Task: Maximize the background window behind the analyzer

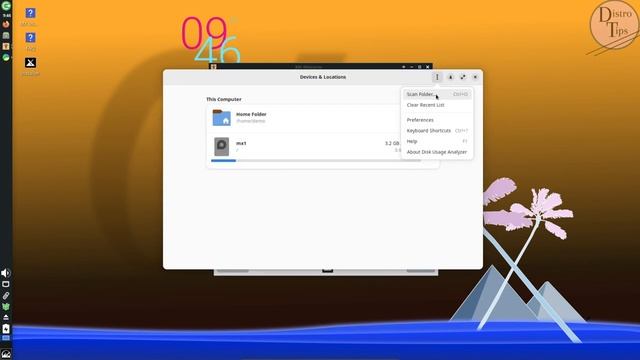Action: coord(419,67)
